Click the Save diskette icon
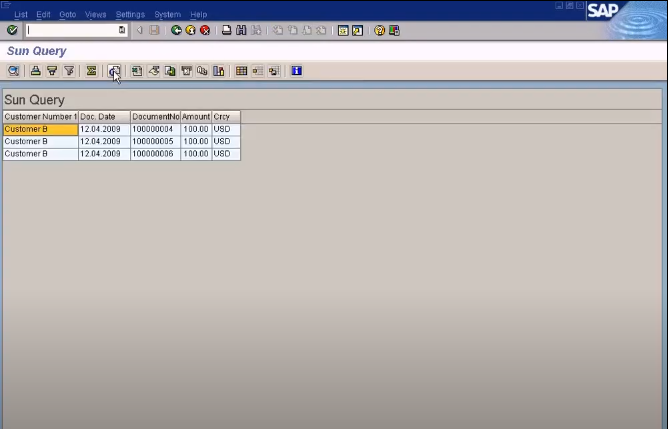This screenshot has width=668, height=429. pyautogui.click(x=154, y=30)
